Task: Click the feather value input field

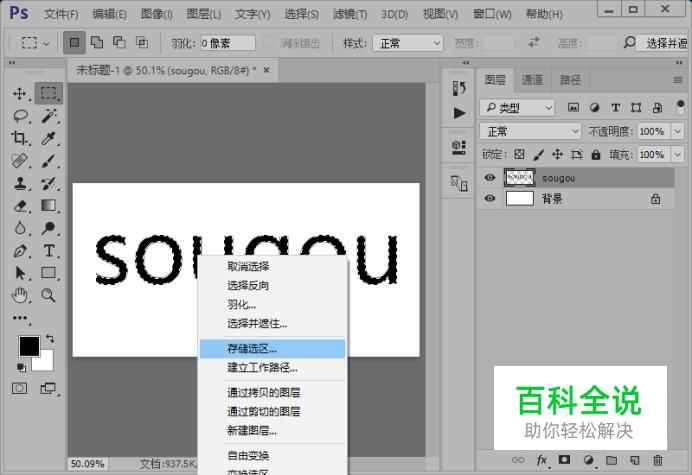Action: click(228, 43)
